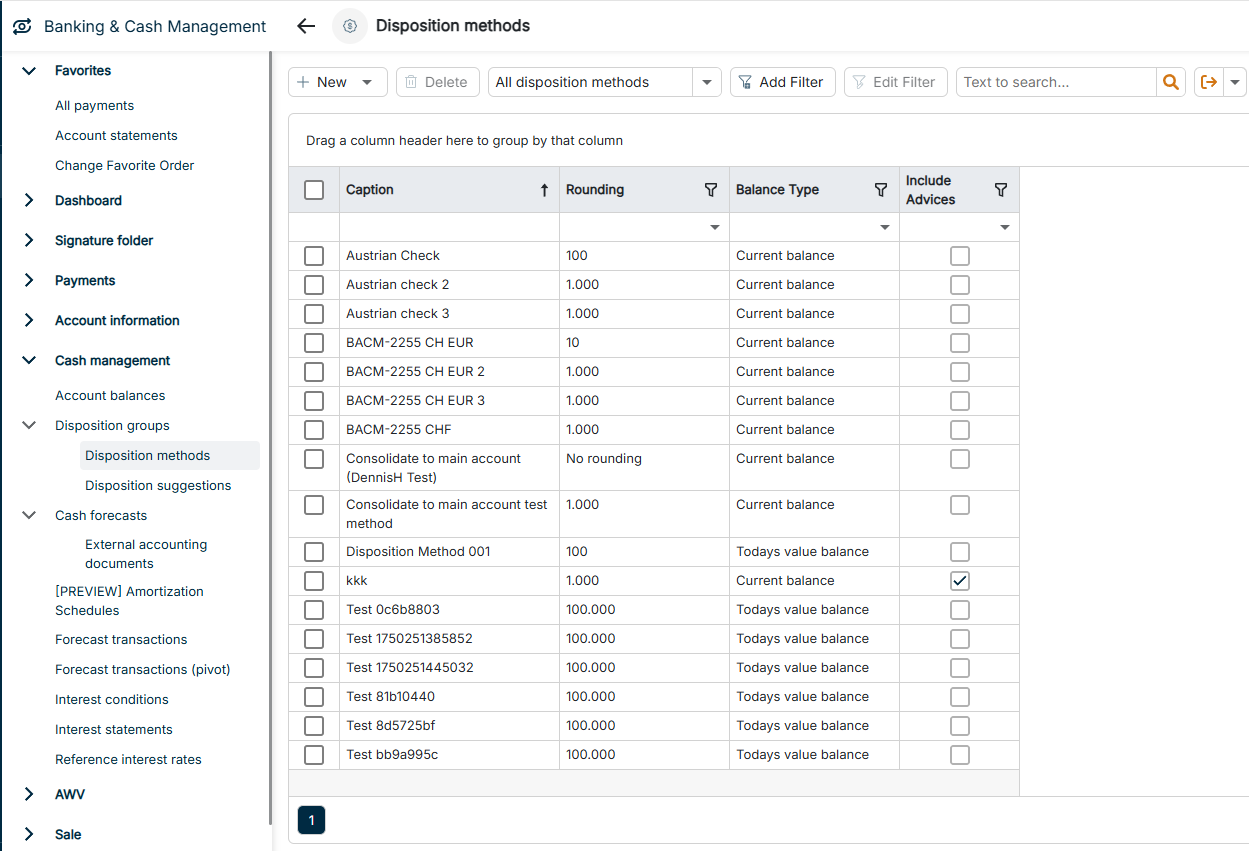Open the export options dropdown arrow
The width and height of the screenshot is (1249, 851).
[1236, 82]
